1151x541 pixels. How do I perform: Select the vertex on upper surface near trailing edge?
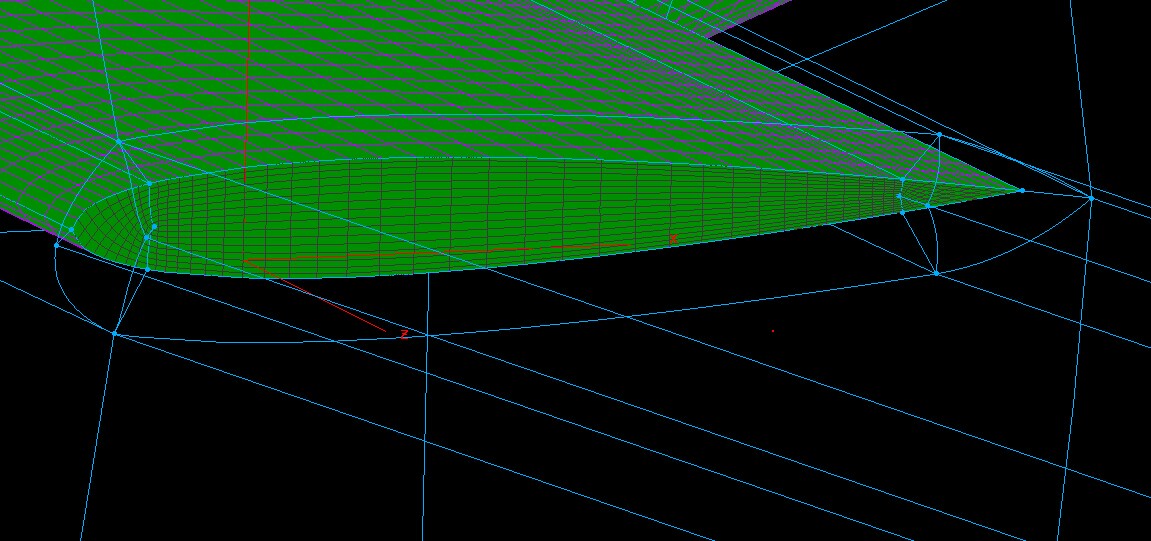(902, 180)
